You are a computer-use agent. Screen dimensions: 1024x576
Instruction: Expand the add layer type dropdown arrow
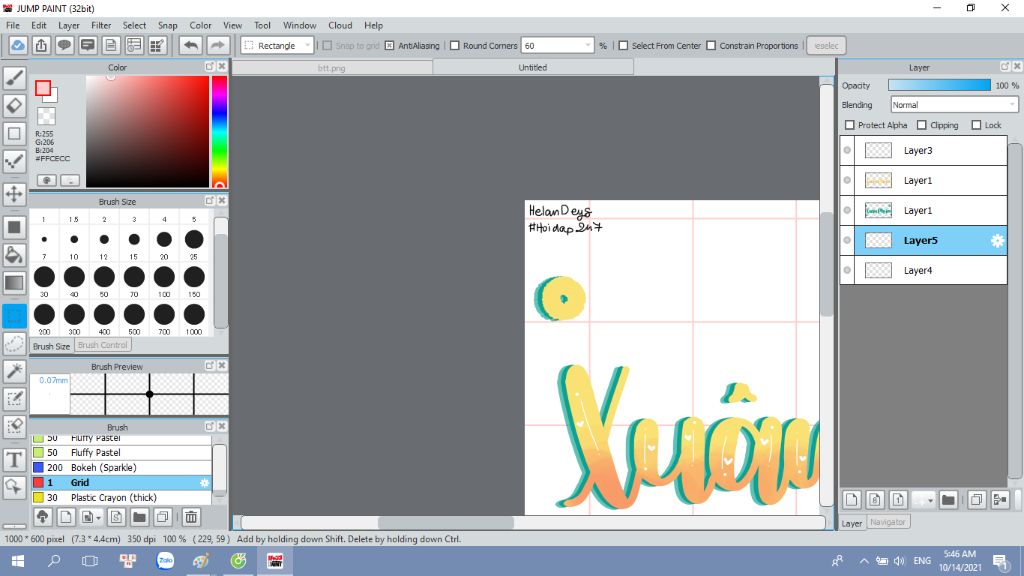930,500
